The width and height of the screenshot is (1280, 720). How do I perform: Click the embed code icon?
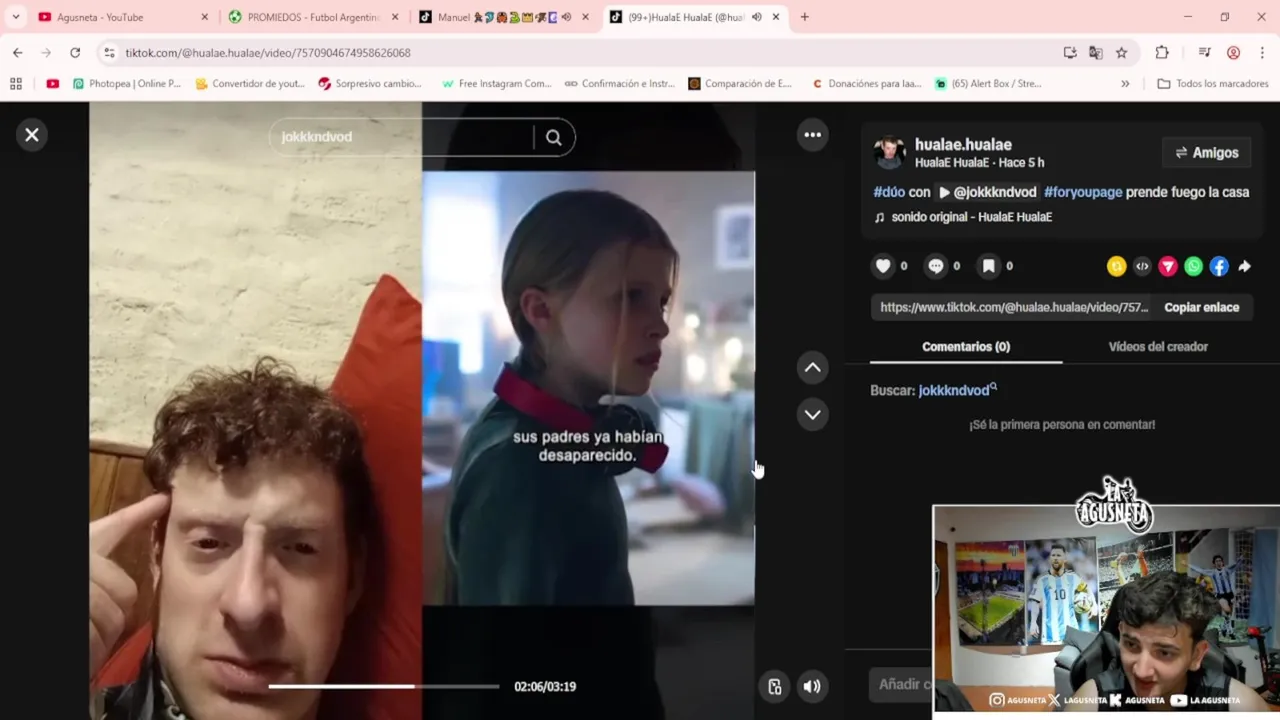(x=1142, y=266)
